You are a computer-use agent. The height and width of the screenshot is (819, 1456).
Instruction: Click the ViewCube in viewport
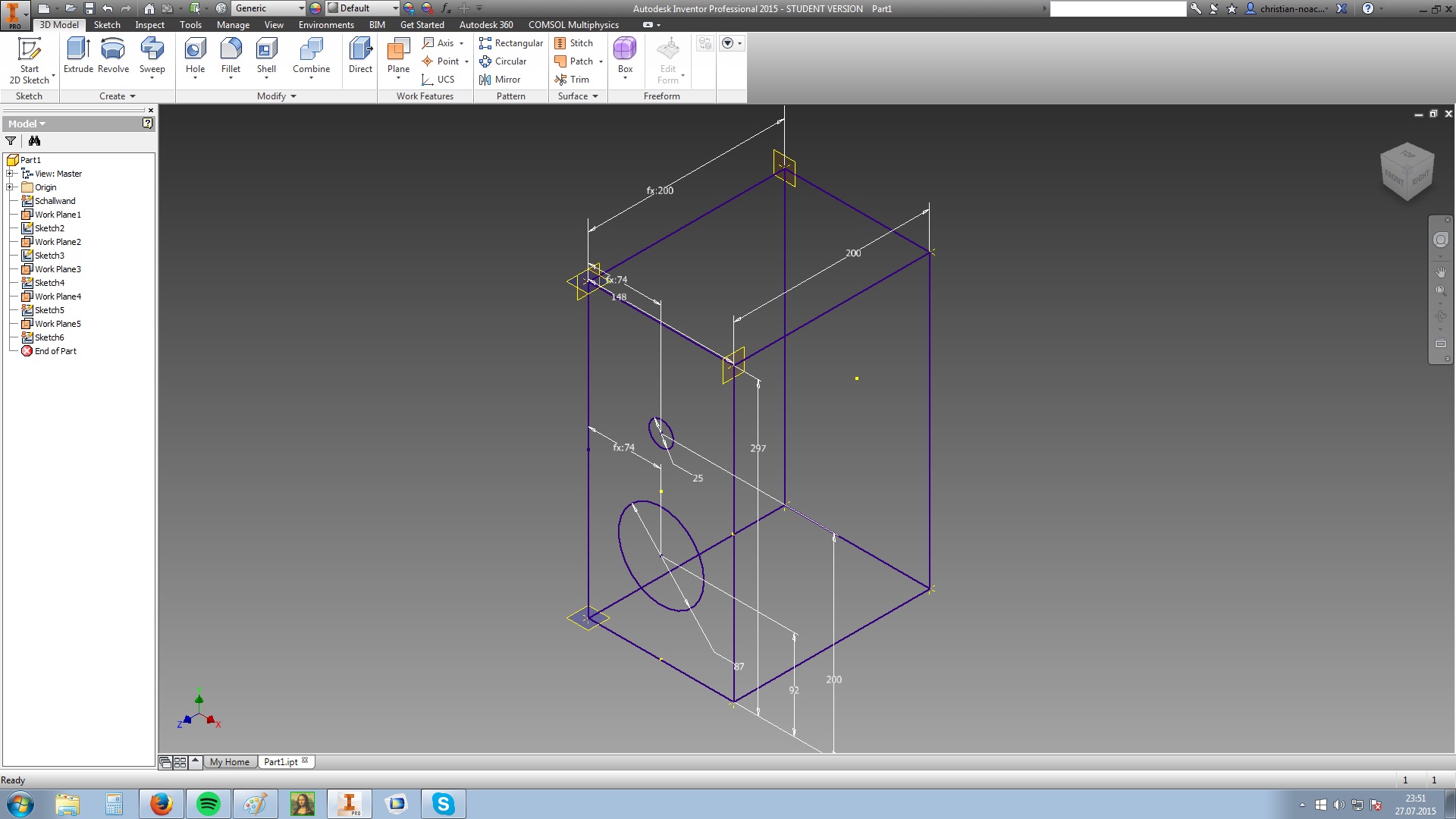coord(1407,172)
